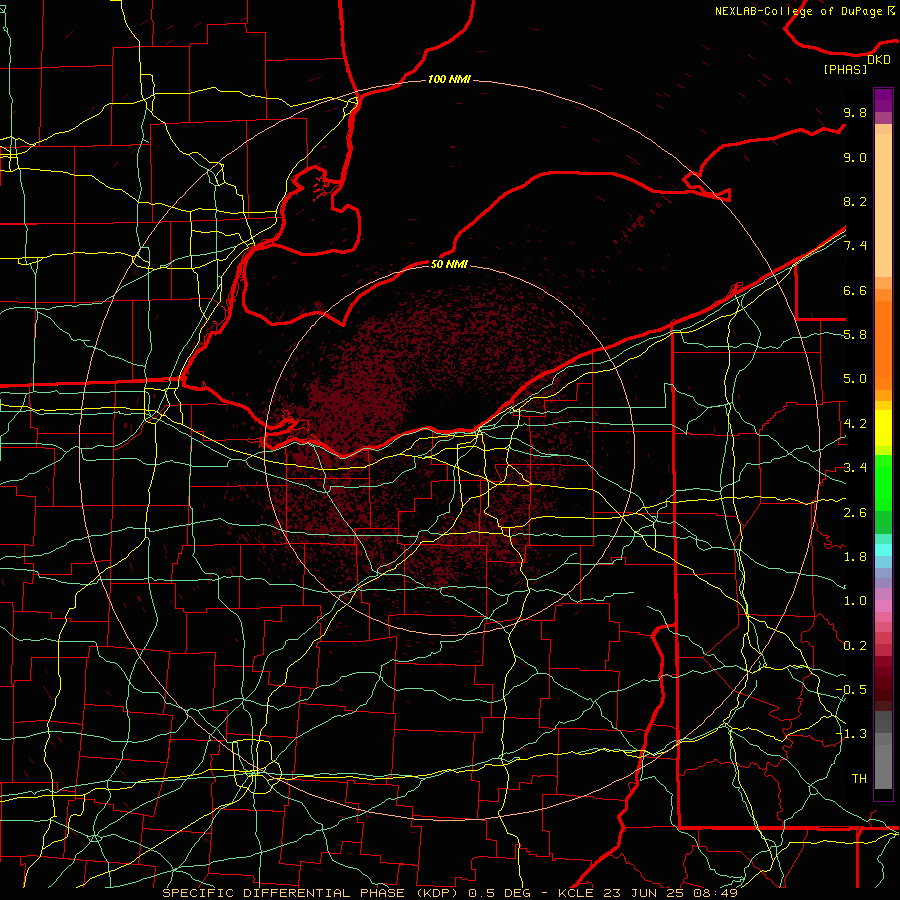Pick the bright green color bar segment near 3.4
The image size is (900, 900).
(x=883, y=481)
